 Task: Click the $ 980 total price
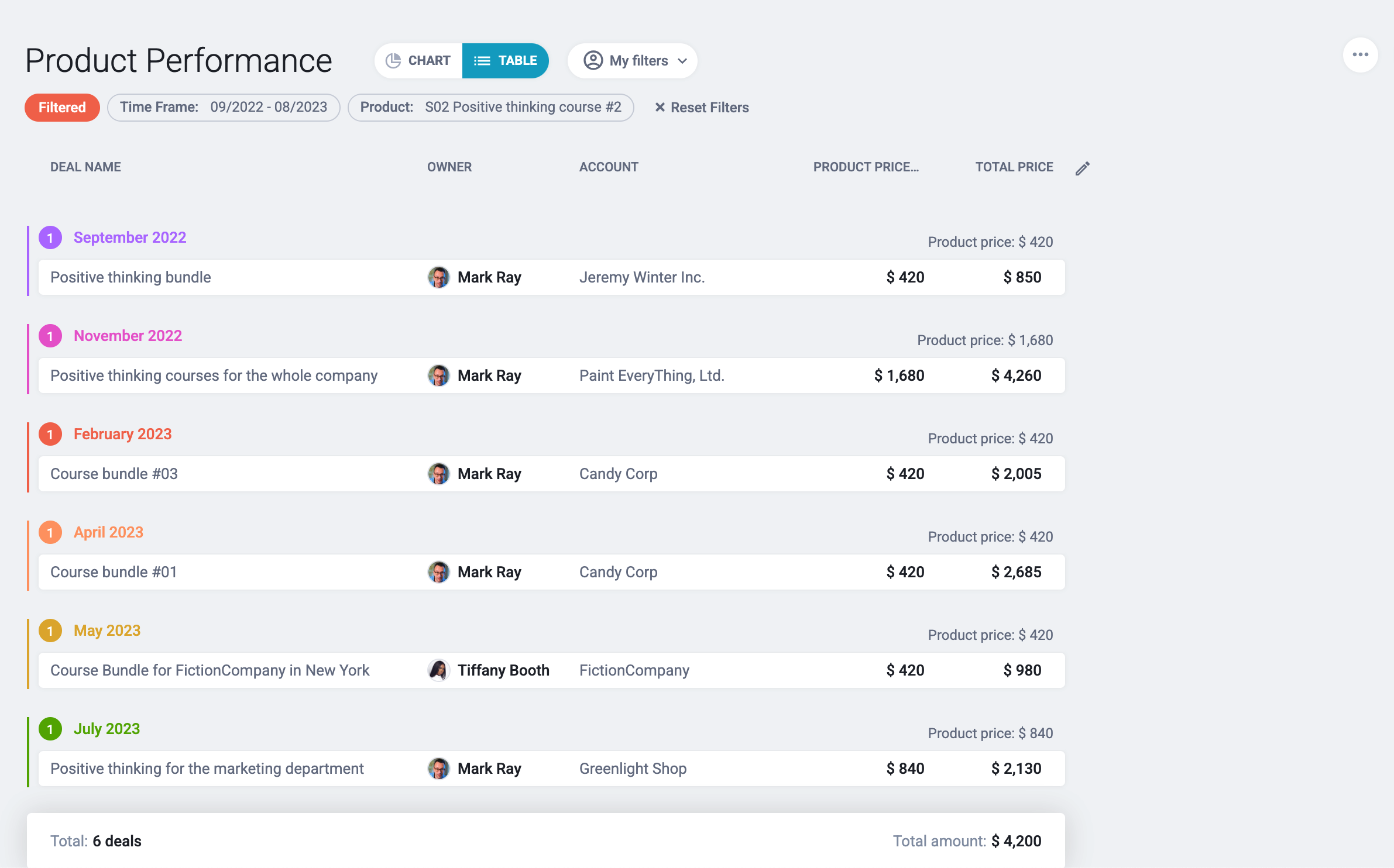[1022, 670]
